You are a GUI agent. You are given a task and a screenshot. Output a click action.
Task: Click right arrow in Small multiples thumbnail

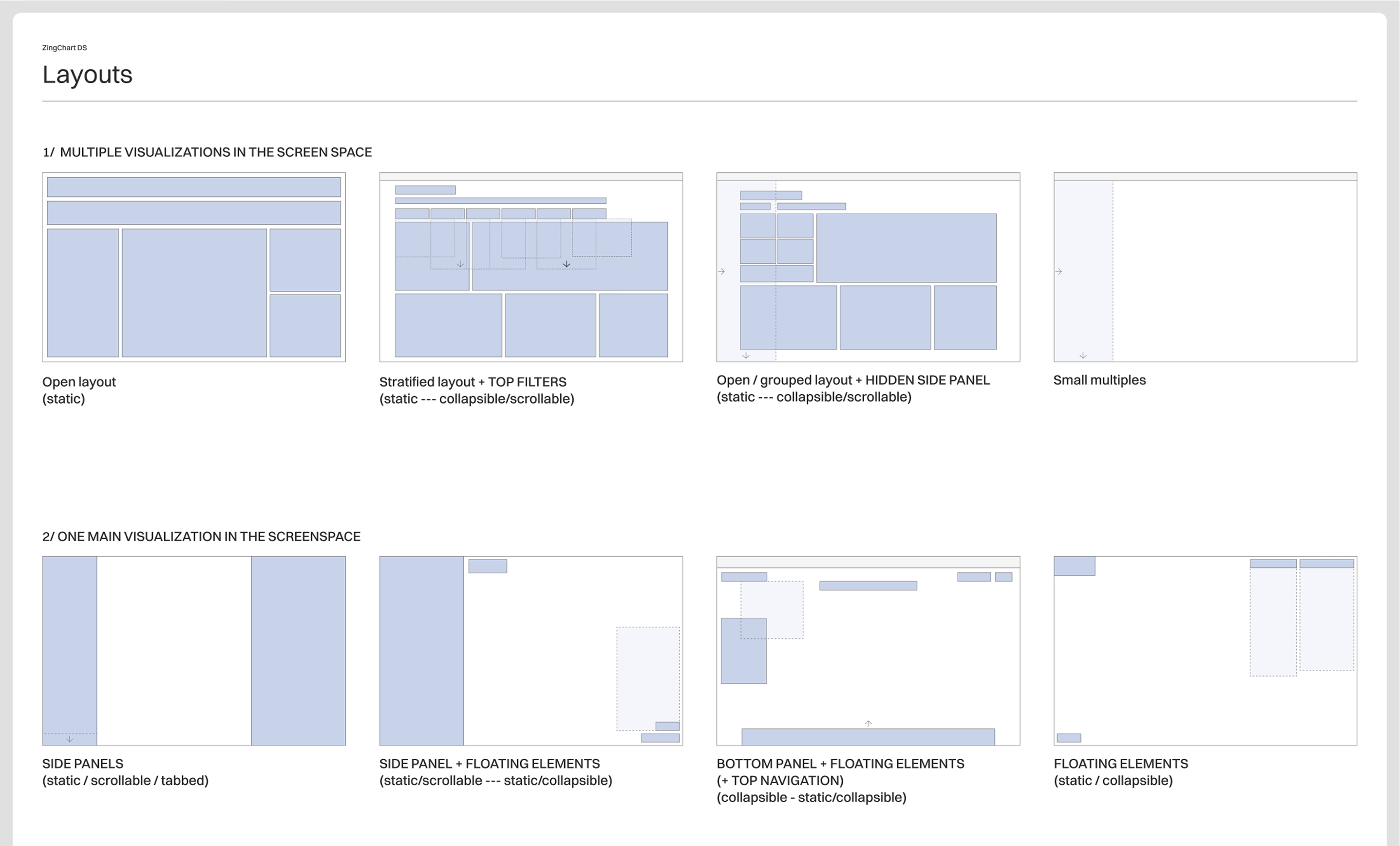[1059, 272]
